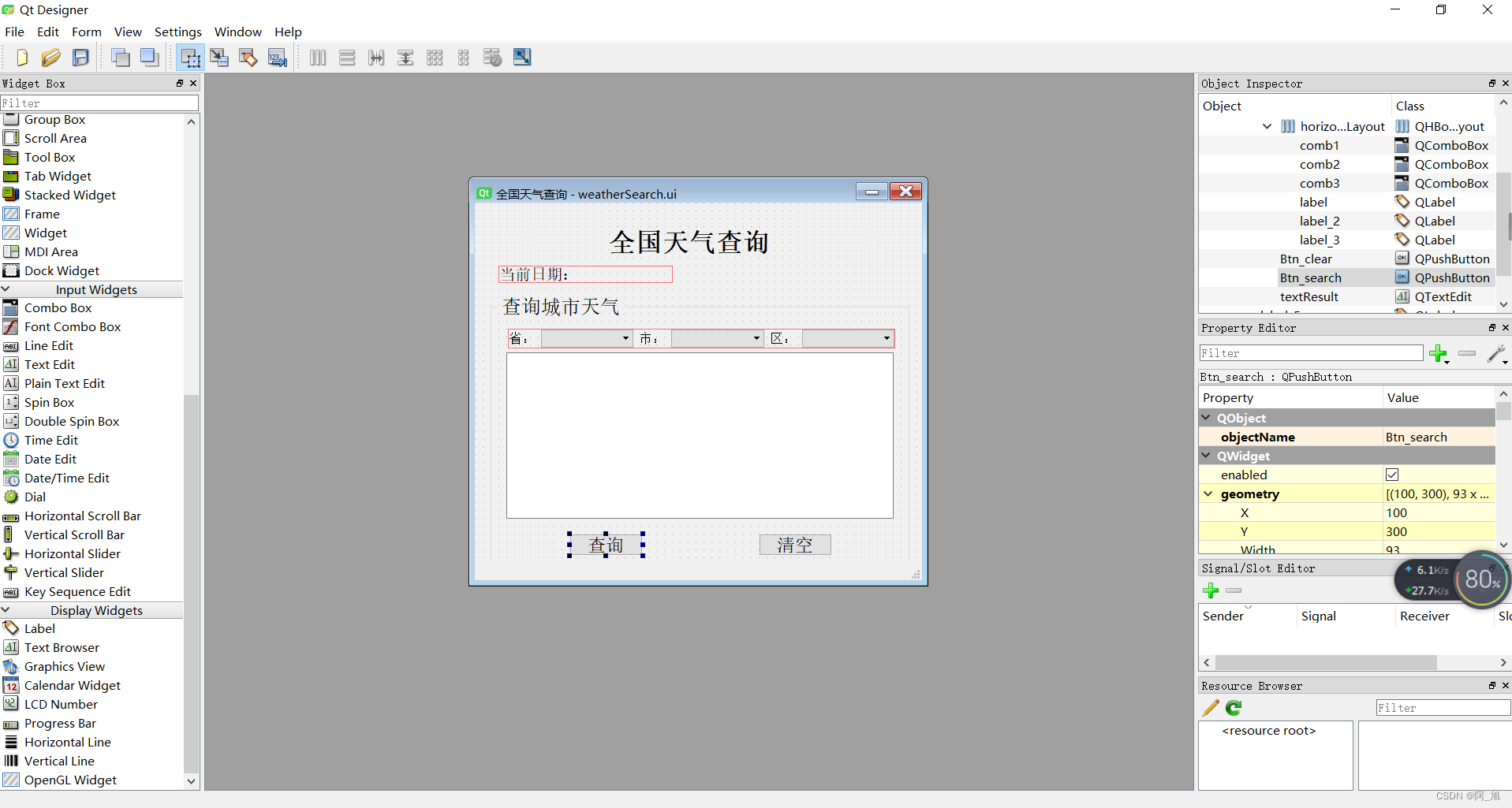This screenshot has width=1512, height=808.
Task: Collapse the geometry property row
Action: (1208, 494)
